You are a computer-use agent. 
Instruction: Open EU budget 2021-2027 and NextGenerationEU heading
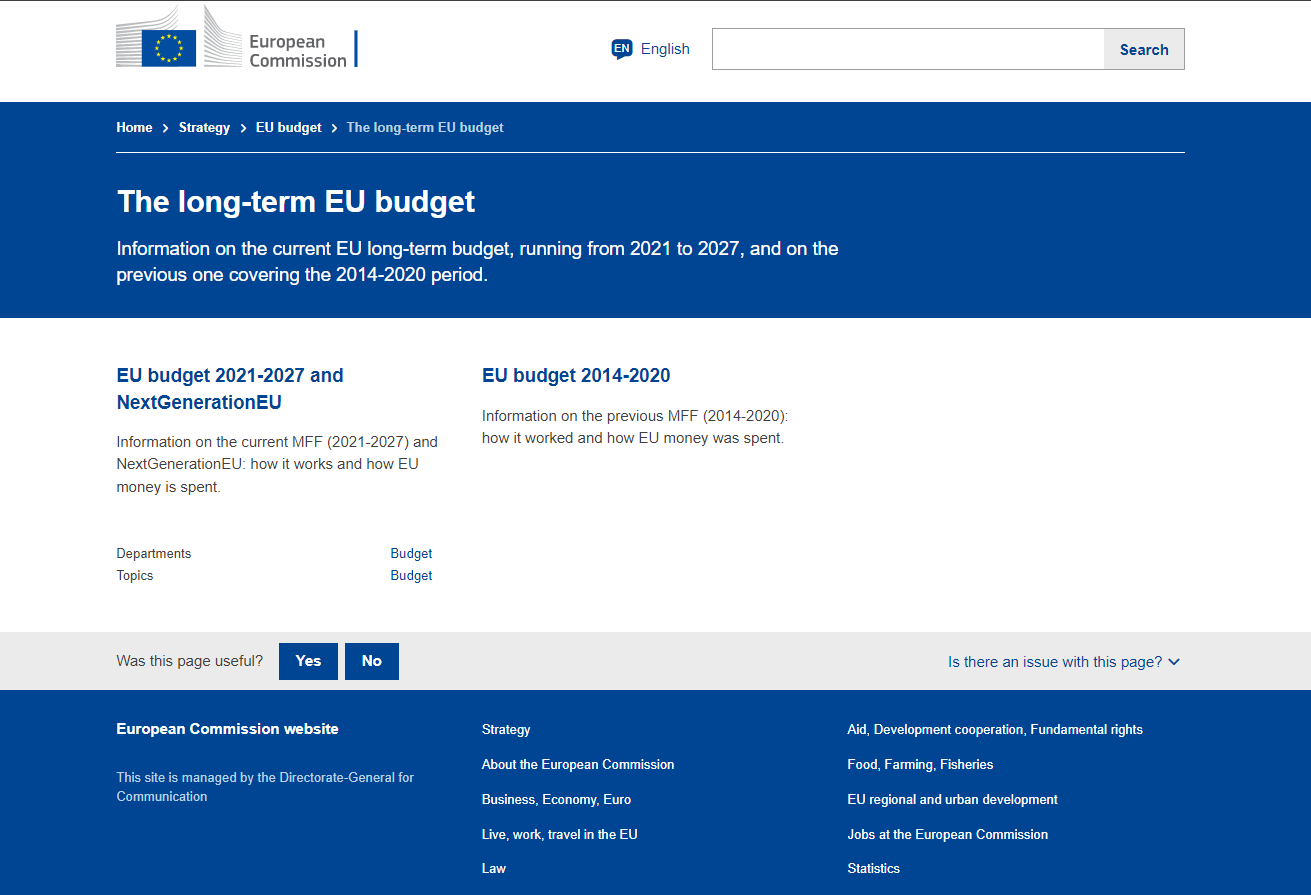230,389
